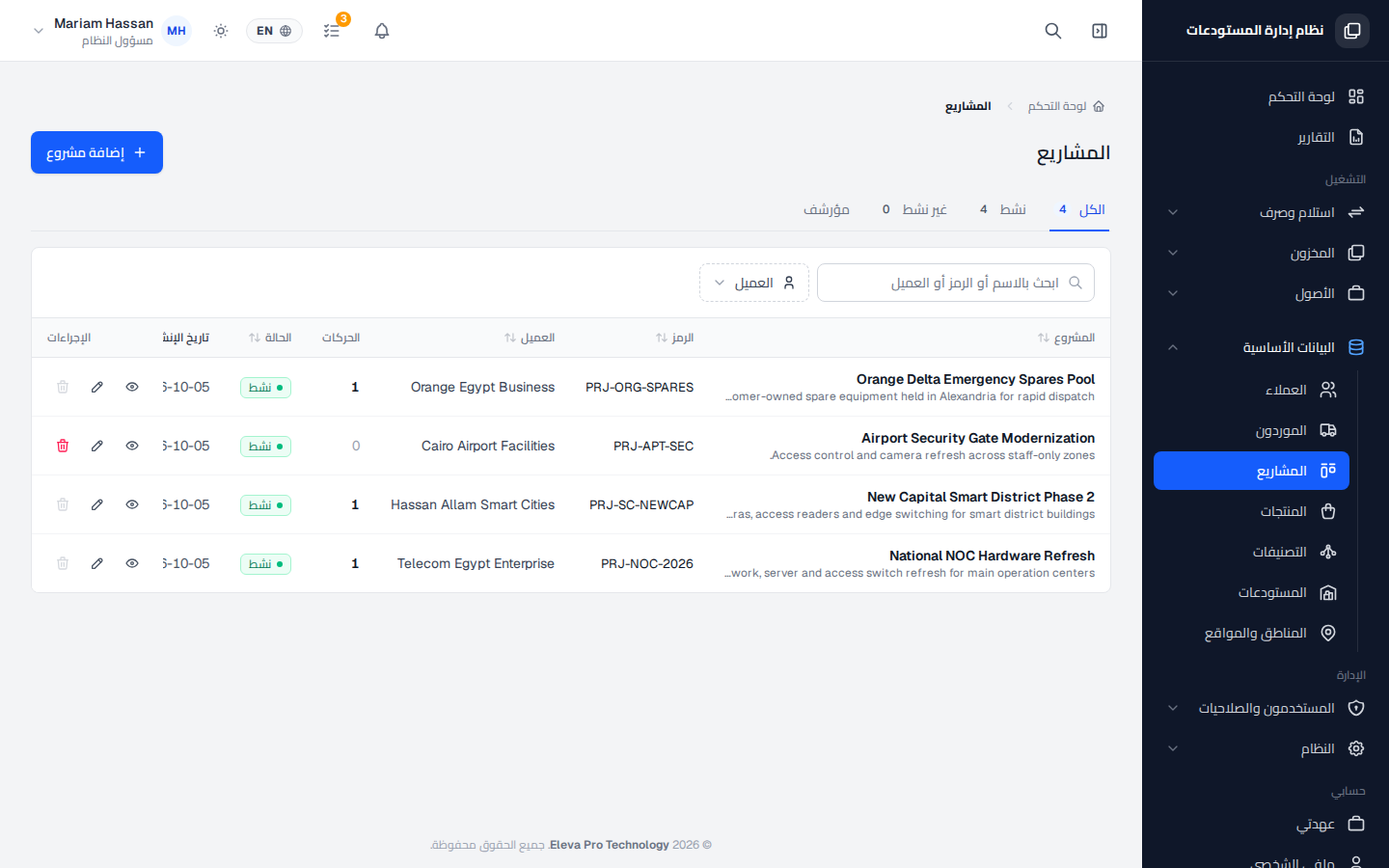Go to لوحة التحكم breadcrumb link
Image resolution: width=1389 pixels, height=868 pixels.
(x=1066, y=106)
